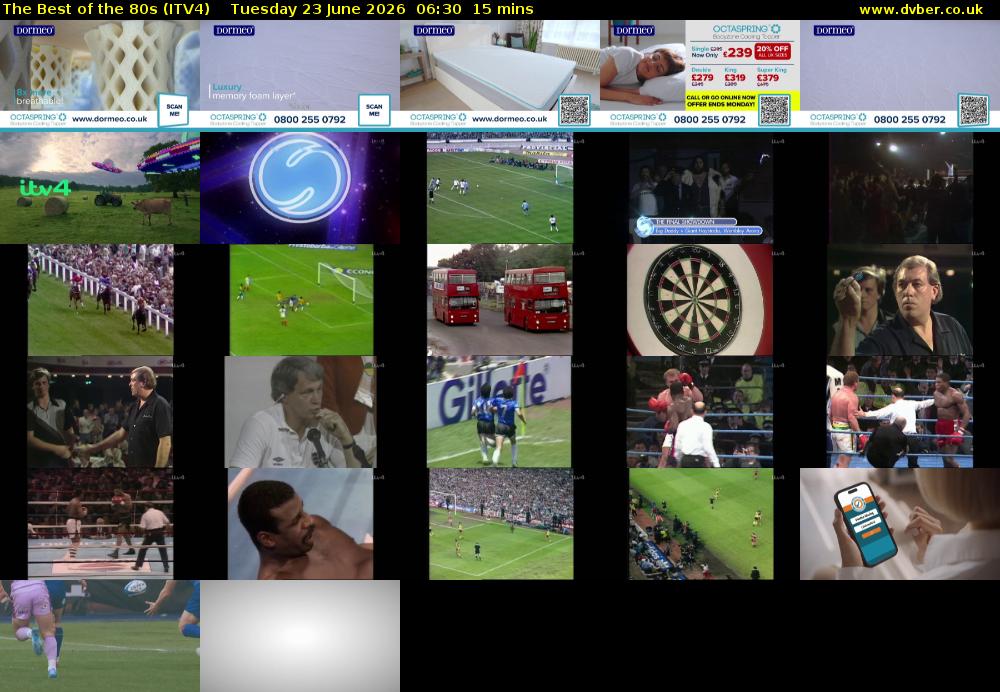Click the QR code in Octaspring price ad

774,110
